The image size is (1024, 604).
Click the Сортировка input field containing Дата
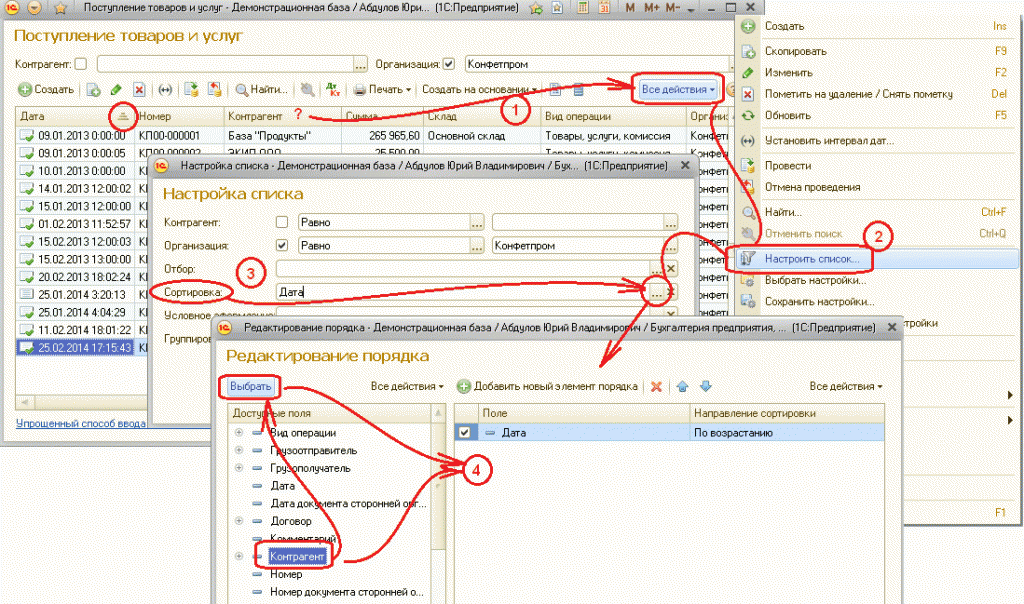(x=460, y=293)
